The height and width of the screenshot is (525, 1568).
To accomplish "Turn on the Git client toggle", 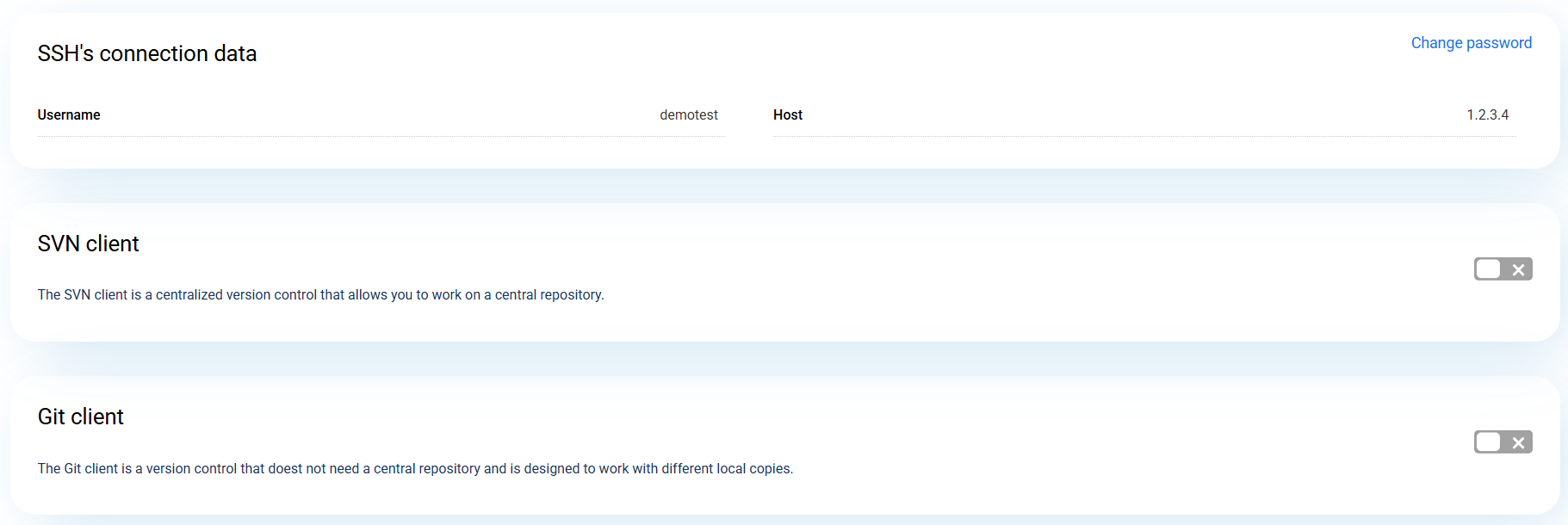I will (1503, 442).
